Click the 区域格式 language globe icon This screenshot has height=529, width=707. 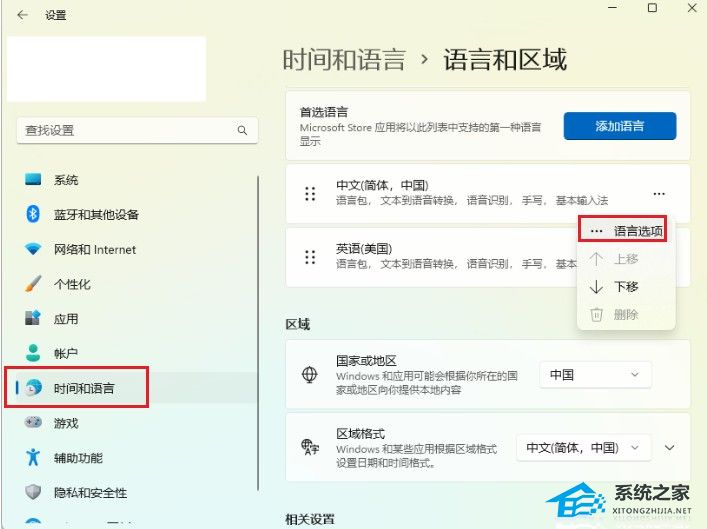click(x=310, y=447)
